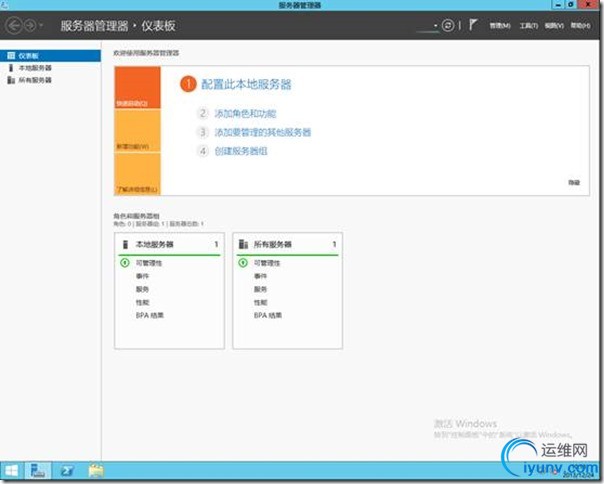Click the 隐藏 link in welcome panel

574,182
